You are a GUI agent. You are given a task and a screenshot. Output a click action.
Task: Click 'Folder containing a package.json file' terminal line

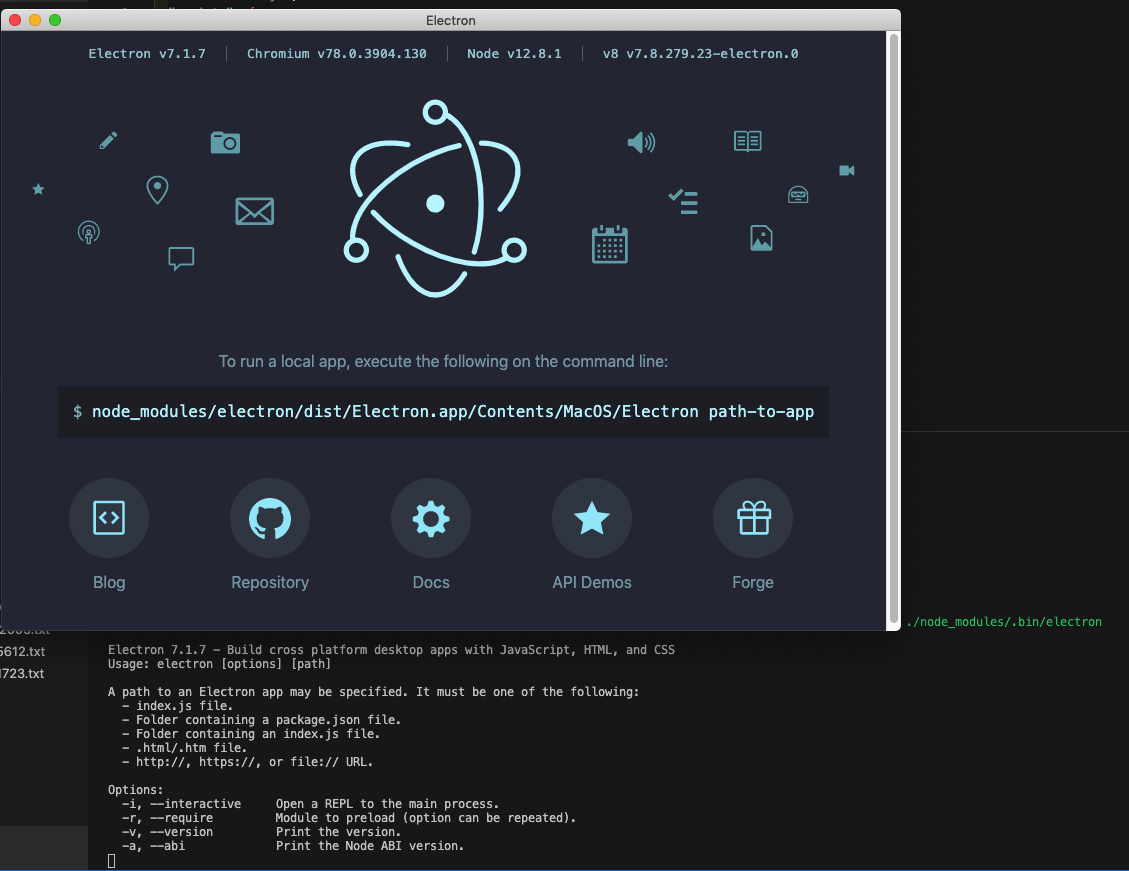[x=261, y=720]
